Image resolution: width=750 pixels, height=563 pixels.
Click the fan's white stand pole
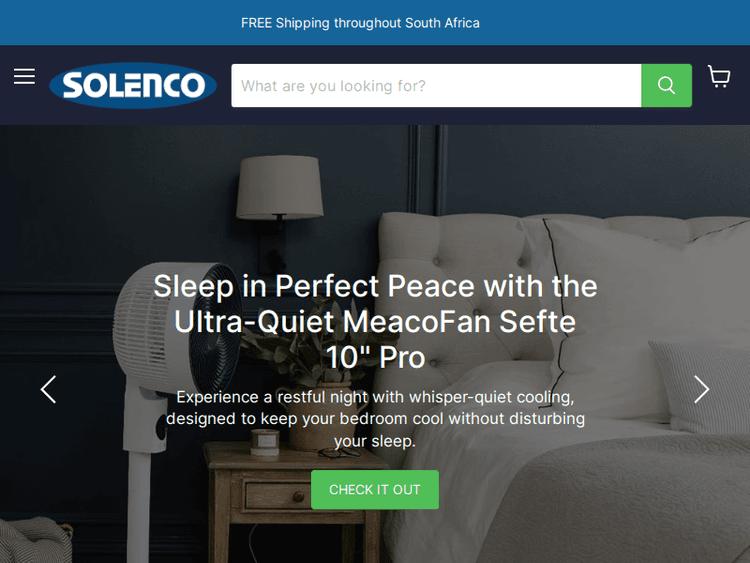click(x=141, y=507)
